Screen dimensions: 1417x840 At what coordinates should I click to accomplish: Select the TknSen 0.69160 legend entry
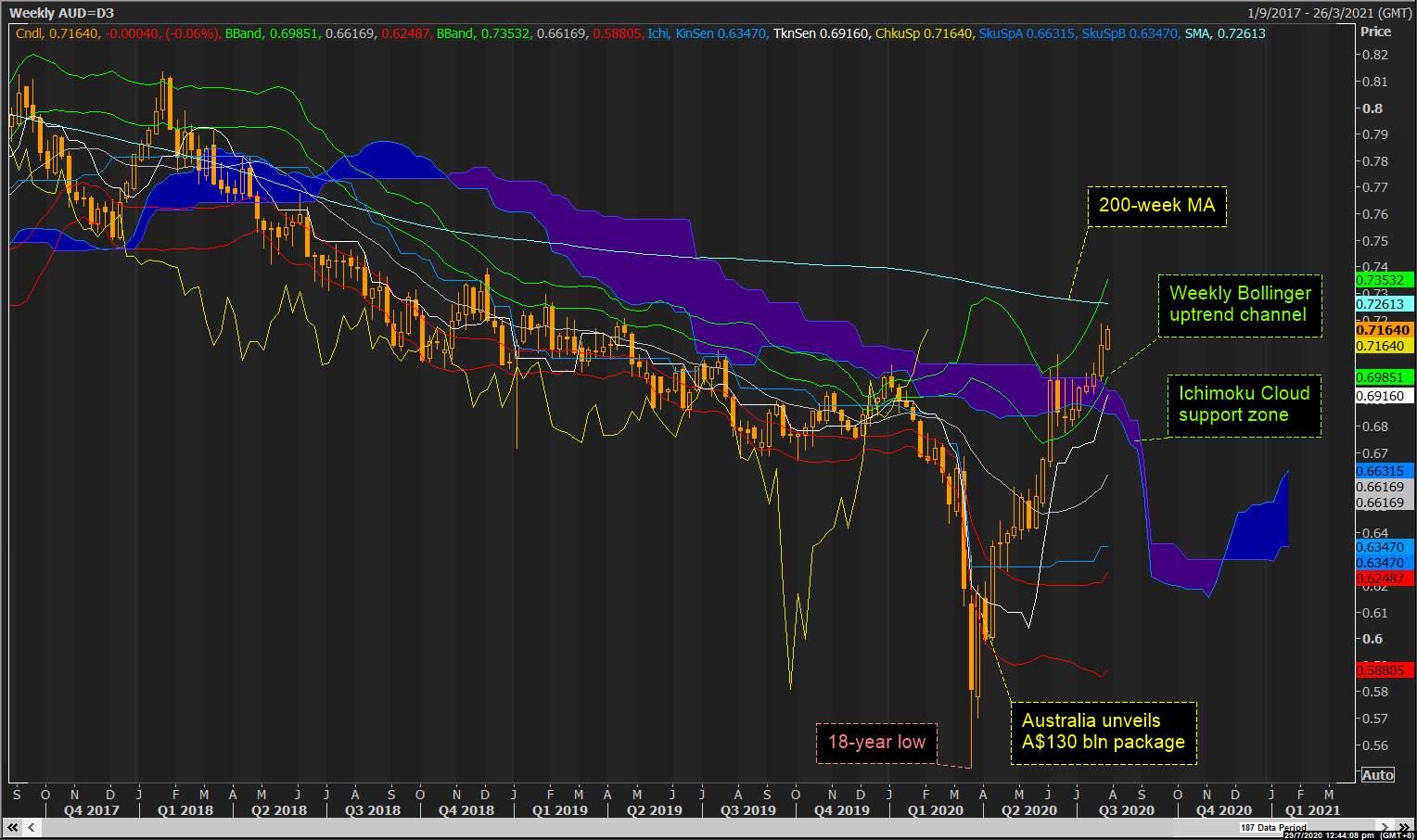coord(821,33)
